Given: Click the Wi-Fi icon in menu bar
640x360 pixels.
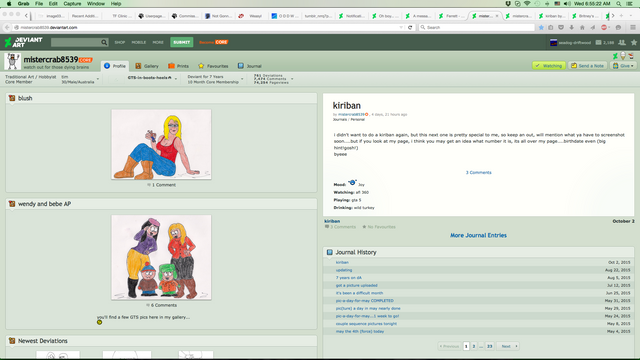Looking at the screenshot, I should coord(527,4).
